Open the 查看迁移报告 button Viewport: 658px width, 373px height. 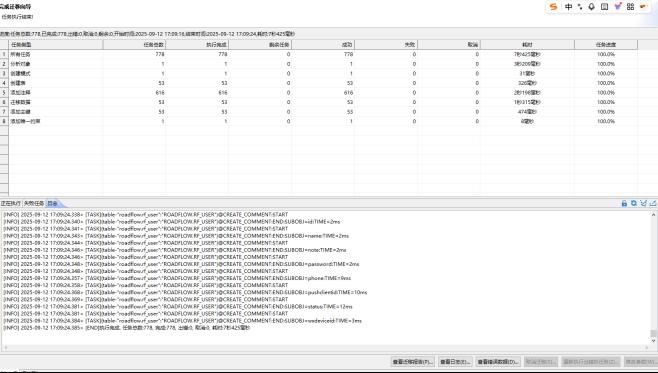point(413,362)
